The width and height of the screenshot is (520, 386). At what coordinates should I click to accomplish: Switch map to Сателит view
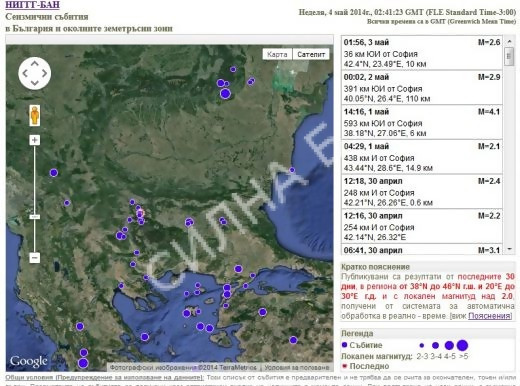point(311,54)
